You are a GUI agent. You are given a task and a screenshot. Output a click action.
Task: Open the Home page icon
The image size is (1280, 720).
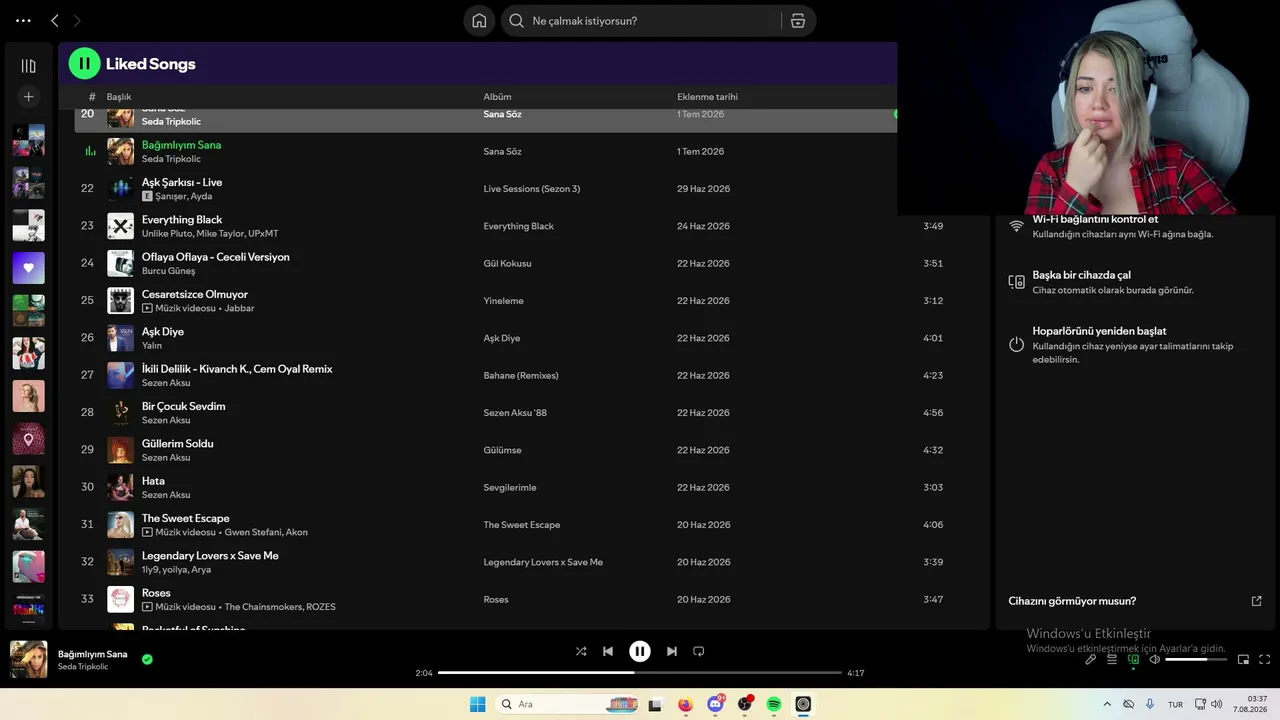[x=479, y=21]
